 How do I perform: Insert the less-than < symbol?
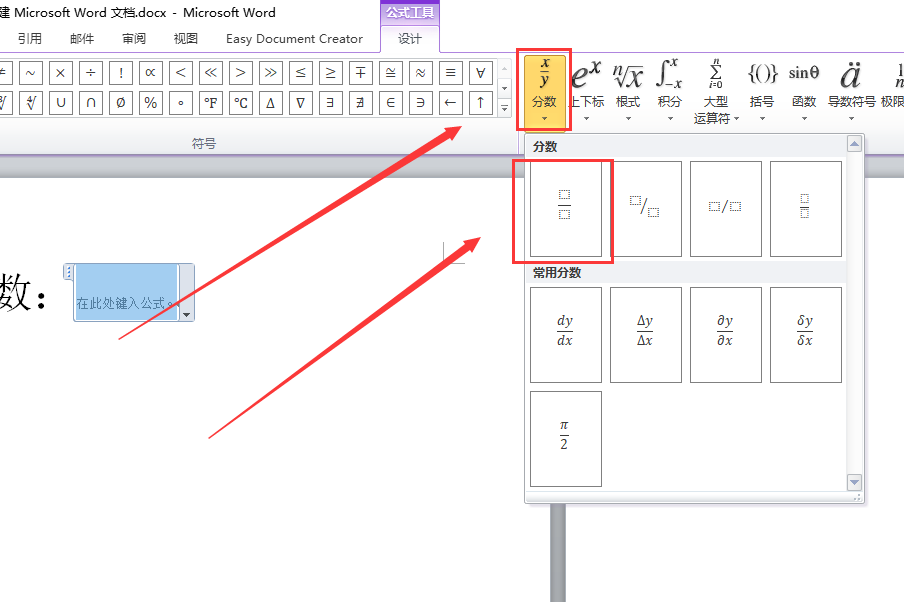(x=180, y=73)
